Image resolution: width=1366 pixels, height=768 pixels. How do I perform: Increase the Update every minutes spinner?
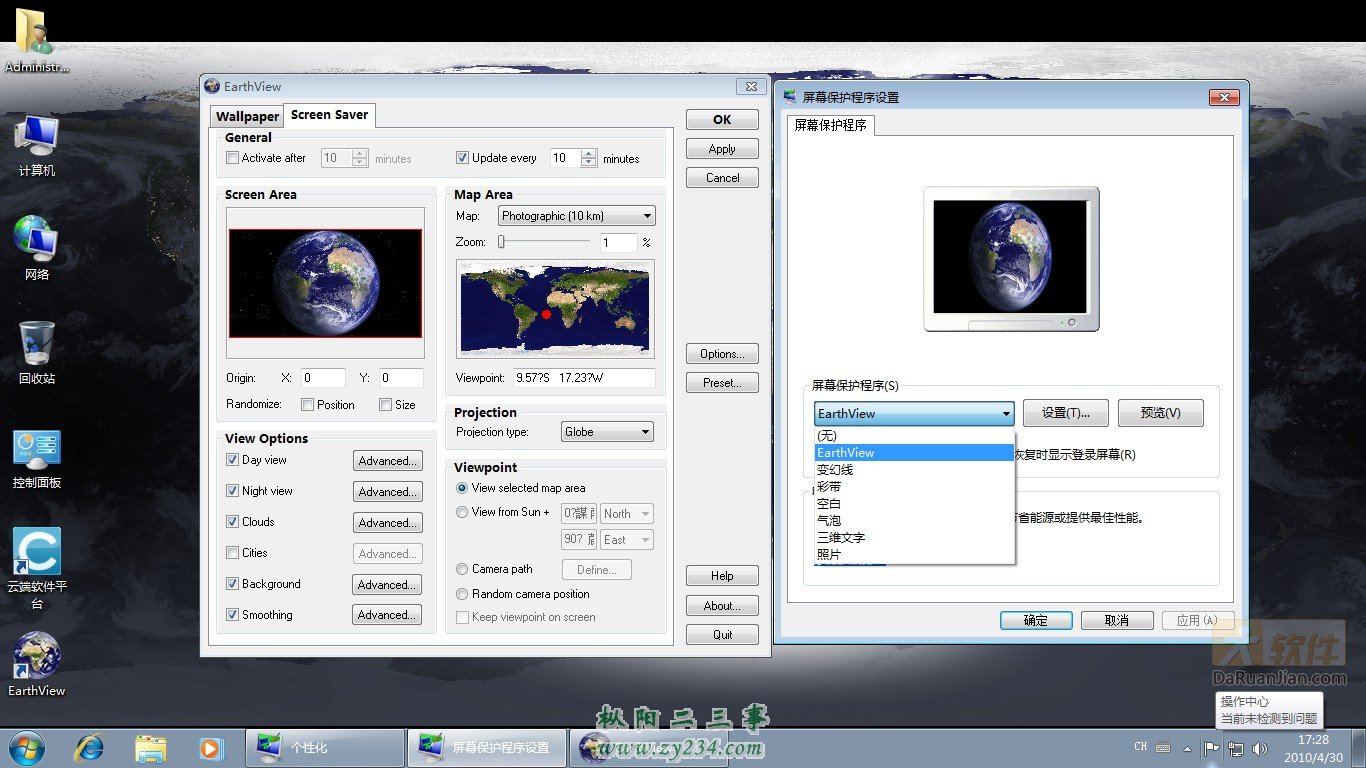click(589, 153)
